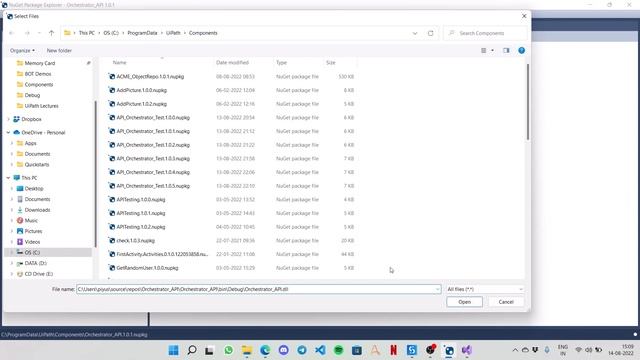This screenshot has height=360, width=640.
Task: Select Music in the navigation pane
Action: click(x=31, y=220)
